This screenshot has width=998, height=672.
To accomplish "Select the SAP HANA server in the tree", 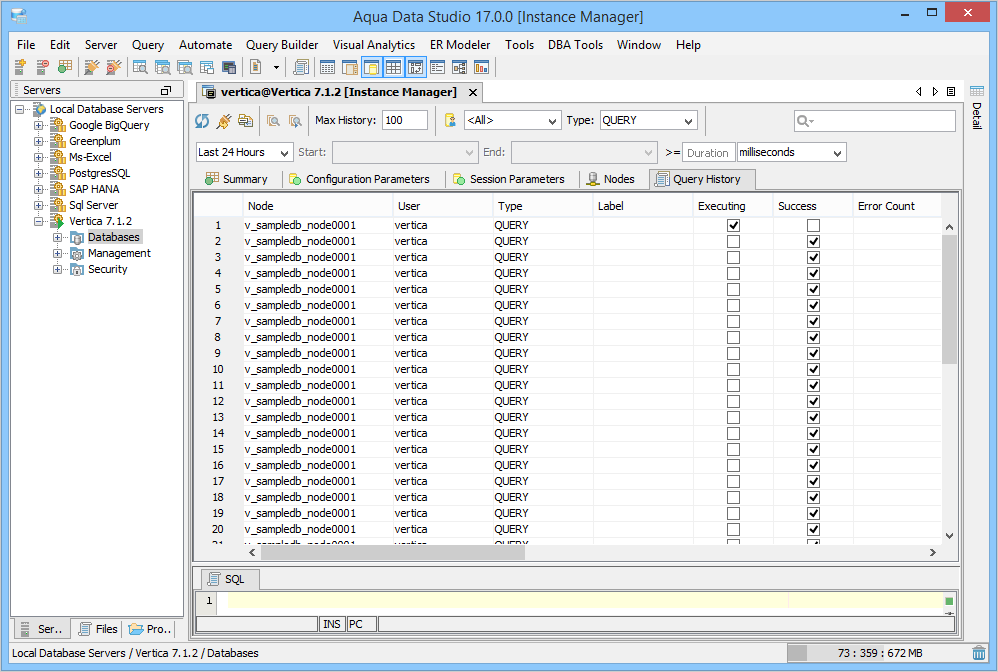I will 94,189.
